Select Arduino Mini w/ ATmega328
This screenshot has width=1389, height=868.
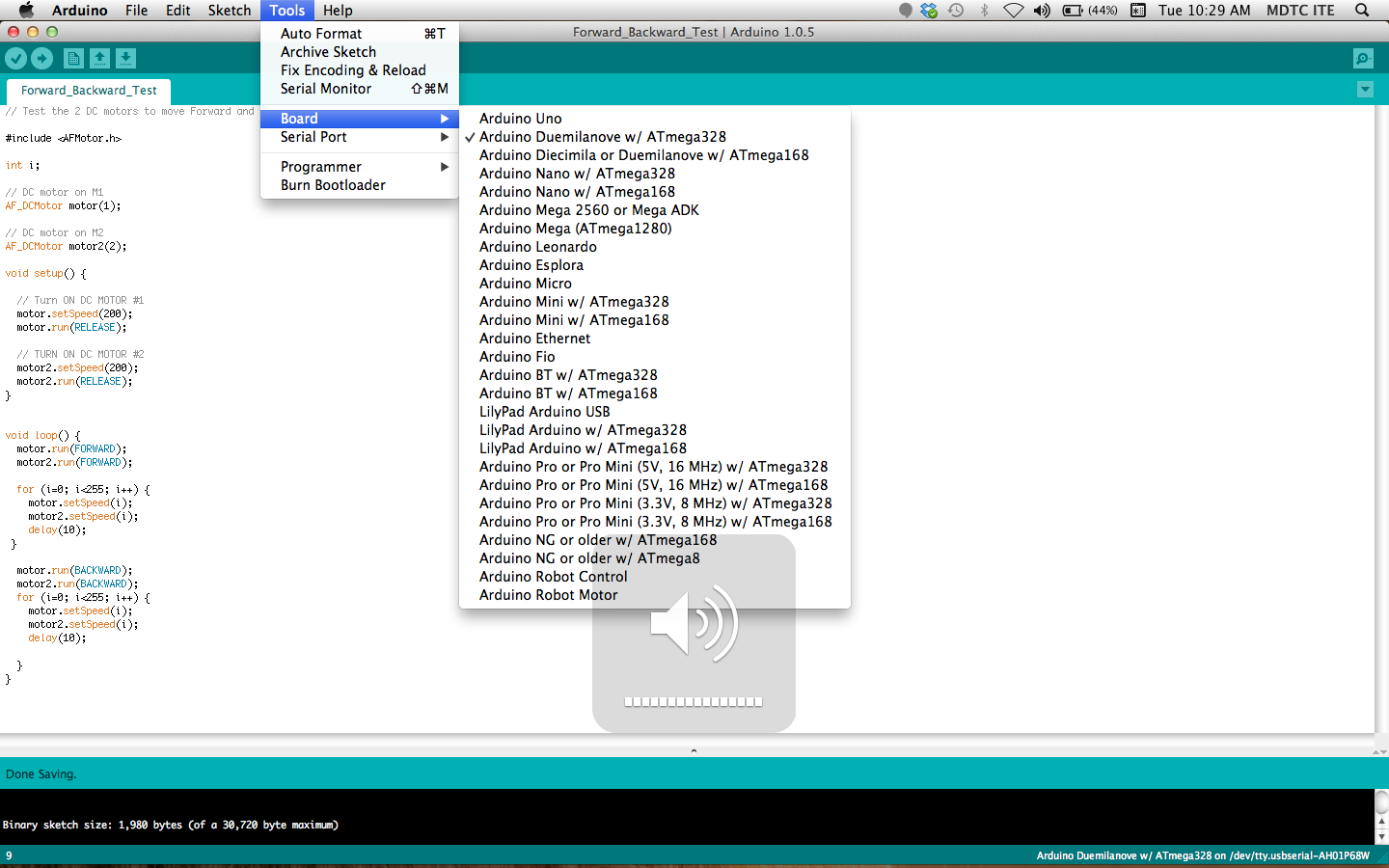tap(655, 302)
